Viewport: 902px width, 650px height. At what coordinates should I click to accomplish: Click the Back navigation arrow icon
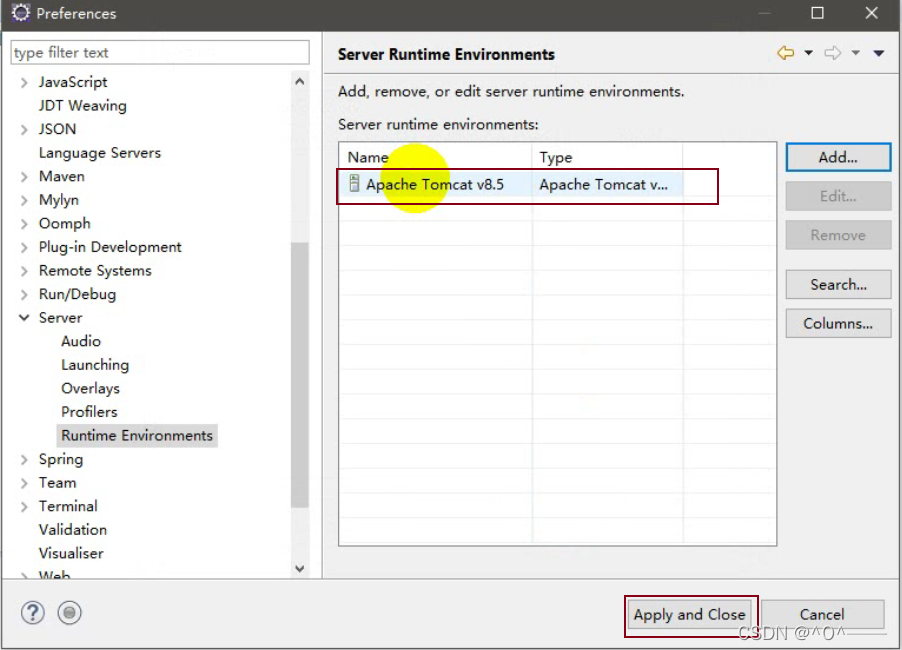pos(785,53)
